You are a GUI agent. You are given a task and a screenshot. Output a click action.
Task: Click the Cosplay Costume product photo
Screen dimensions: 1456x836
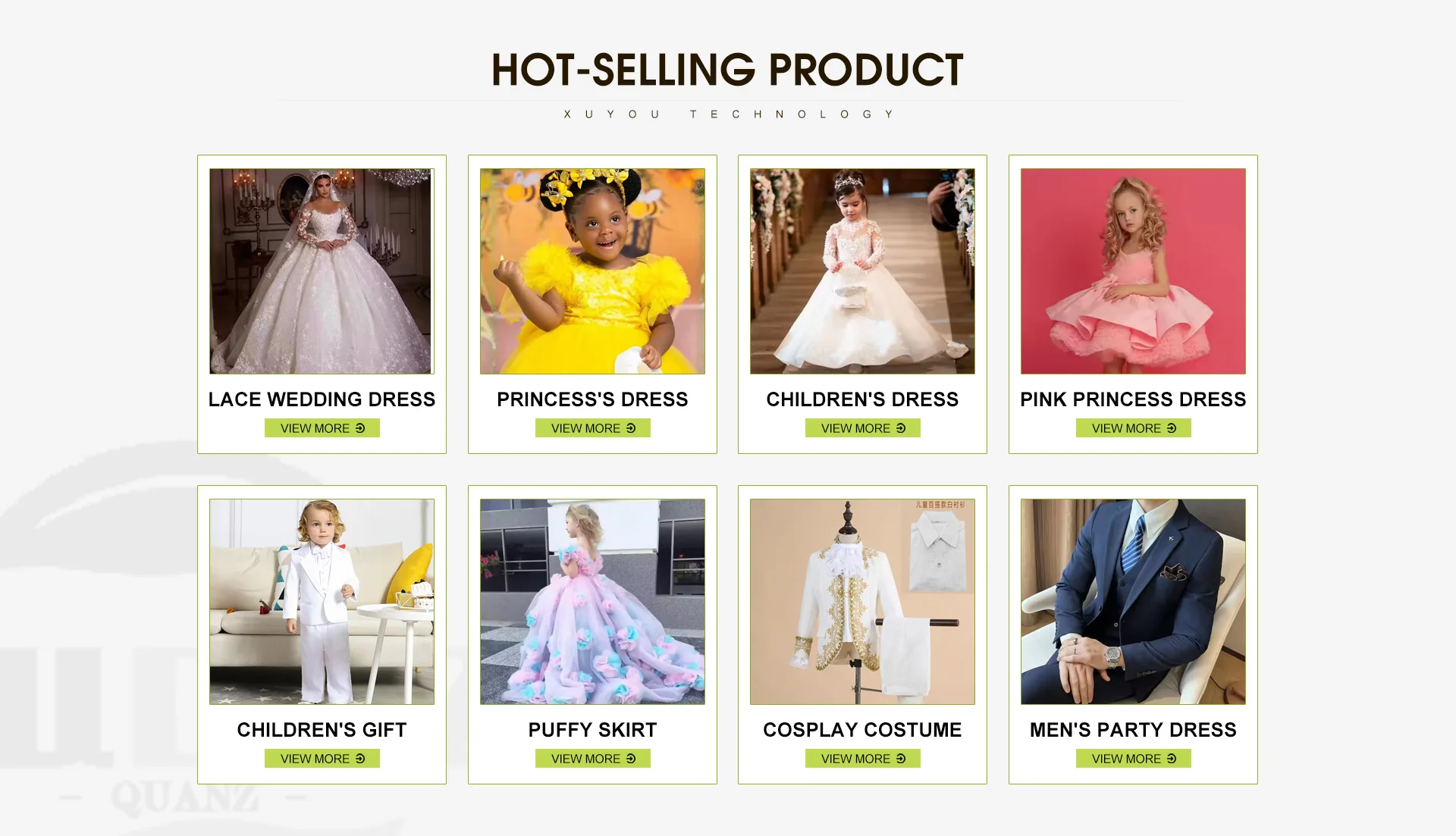tap(862, 602)
